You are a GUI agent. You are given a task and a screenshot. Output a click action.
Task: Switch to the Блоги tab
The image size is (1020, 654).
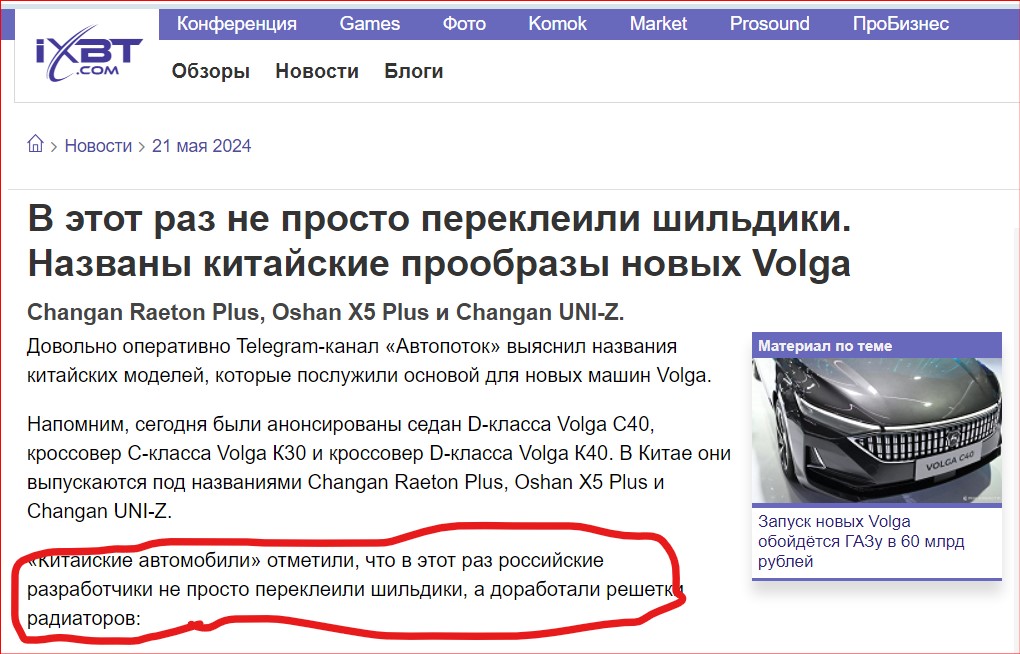pyautogui.click(x=413, y=71)
